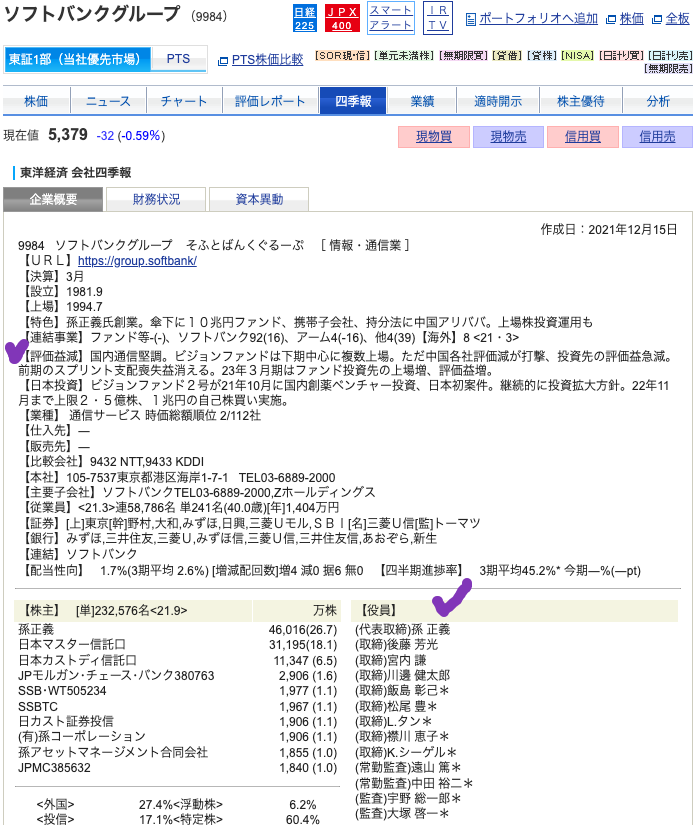
Task: Open the IR TV button
Action: click(437, 18)
